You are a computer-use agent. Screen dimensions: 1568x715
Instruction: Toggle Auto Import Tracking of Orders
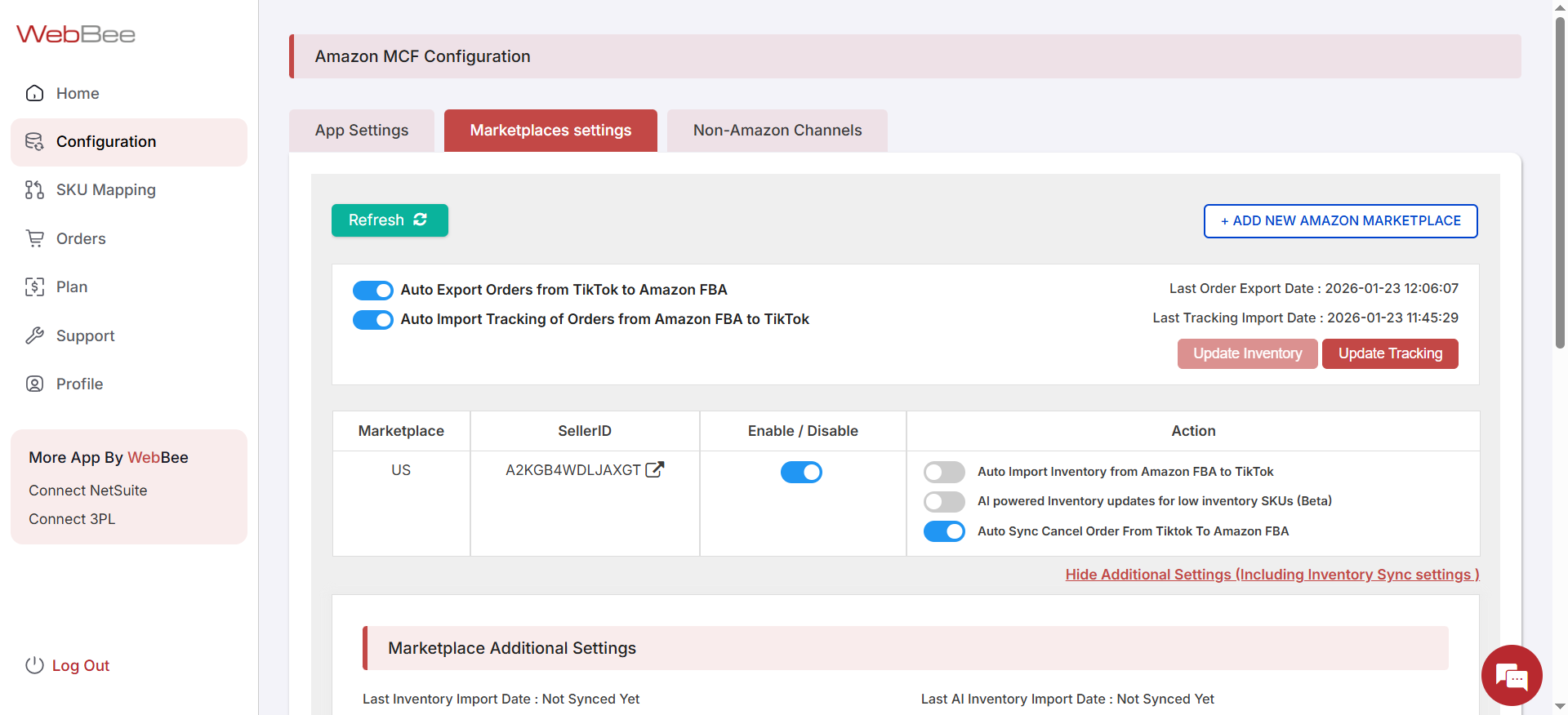pyautogui.click(x=373, y=320)
